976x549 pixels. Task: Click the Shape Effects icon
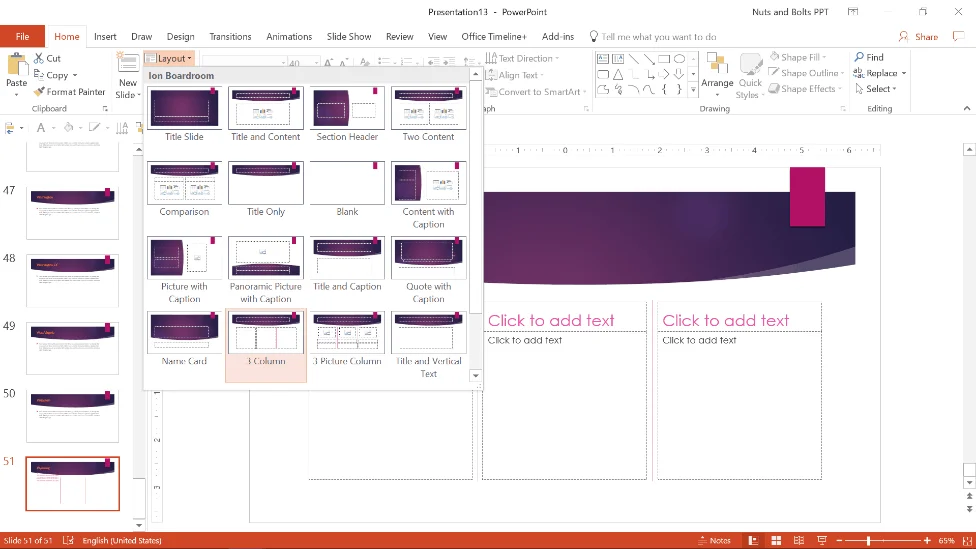click(774, 89)
